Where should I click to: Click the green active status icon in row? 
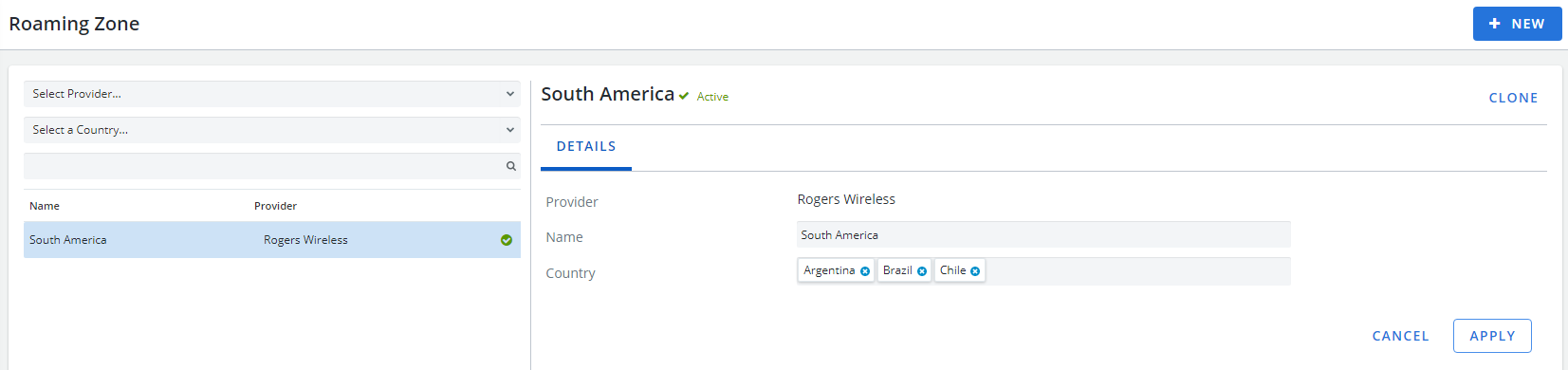[x=507, y=240]
